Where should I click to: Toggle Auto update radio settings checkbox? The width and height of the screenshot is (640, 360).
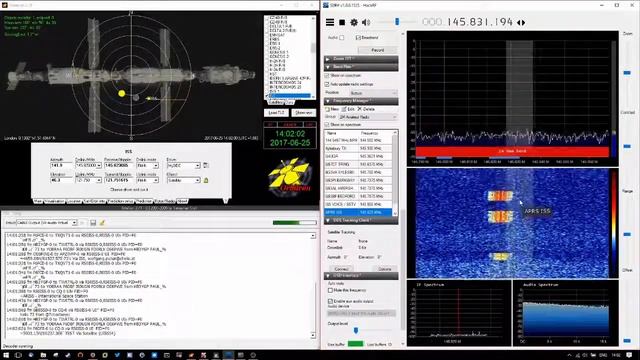327,84
